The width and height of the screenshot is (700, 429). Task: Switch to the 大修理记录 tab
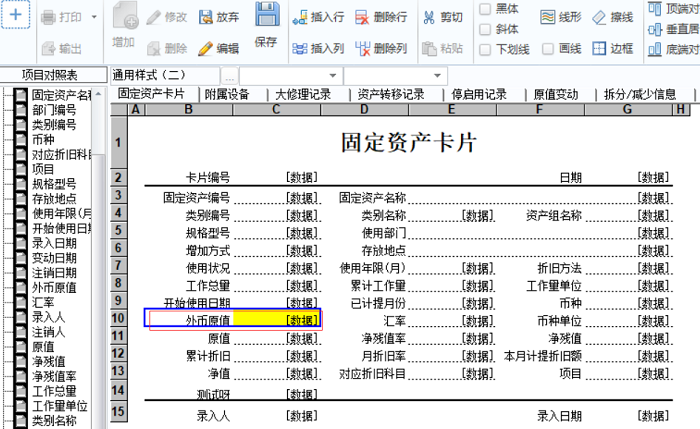(303, 94)
